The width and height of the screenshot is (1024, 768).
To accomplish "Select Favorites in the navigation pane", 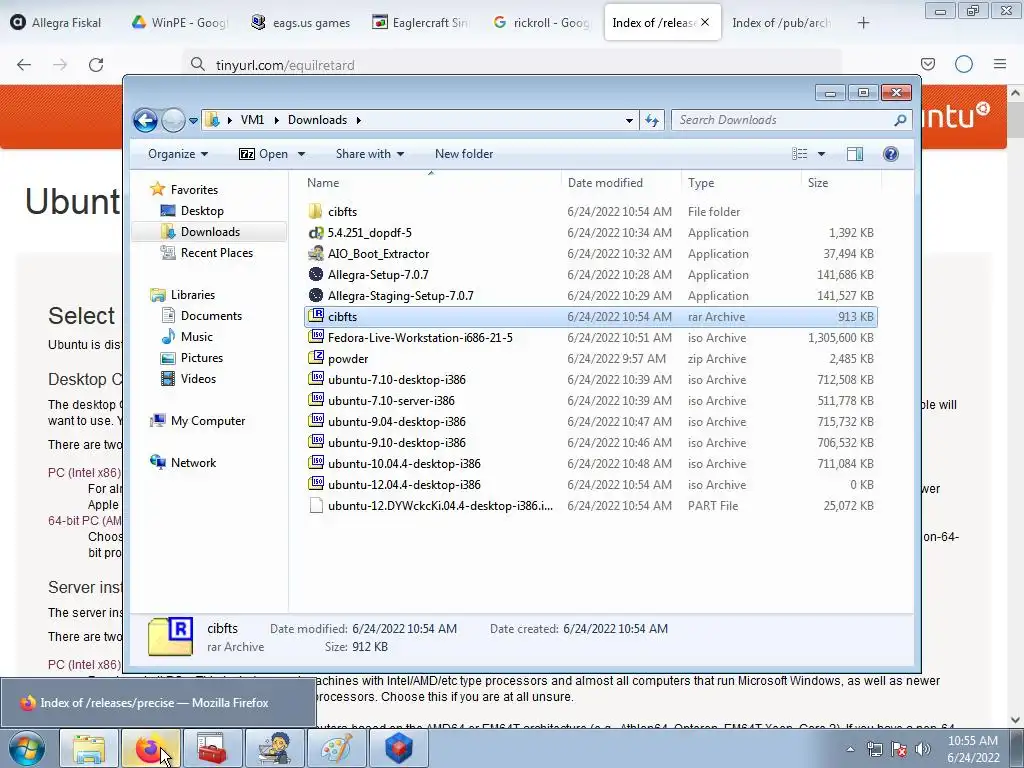I will [x=194, y=190].
